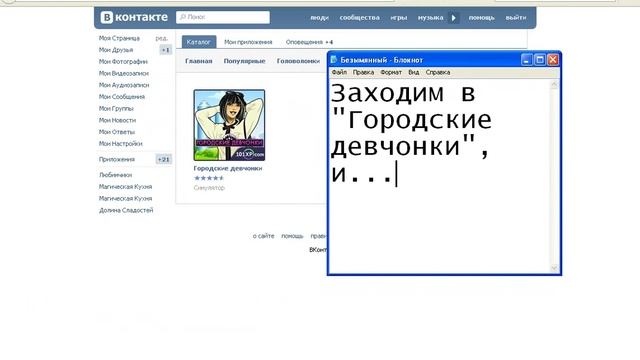
Task: Click the Notepad title bar icon
Action: tap(334, 60)
